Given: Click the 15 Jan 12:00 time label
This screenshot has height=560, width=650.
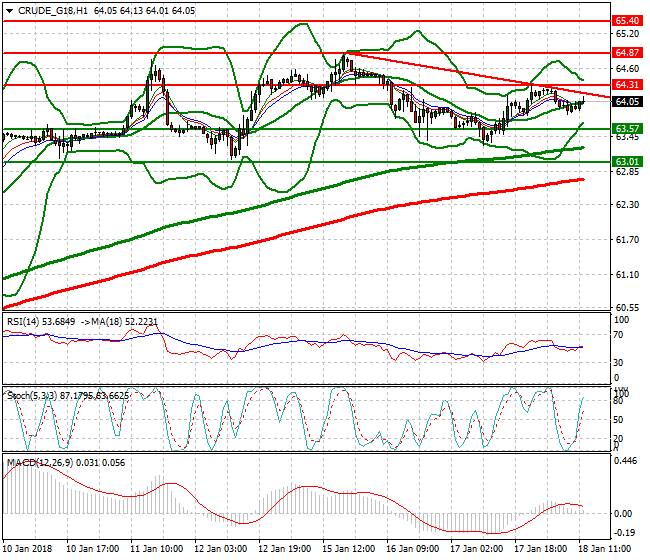Looking at the screenshot, I should [x=349, y=549].
